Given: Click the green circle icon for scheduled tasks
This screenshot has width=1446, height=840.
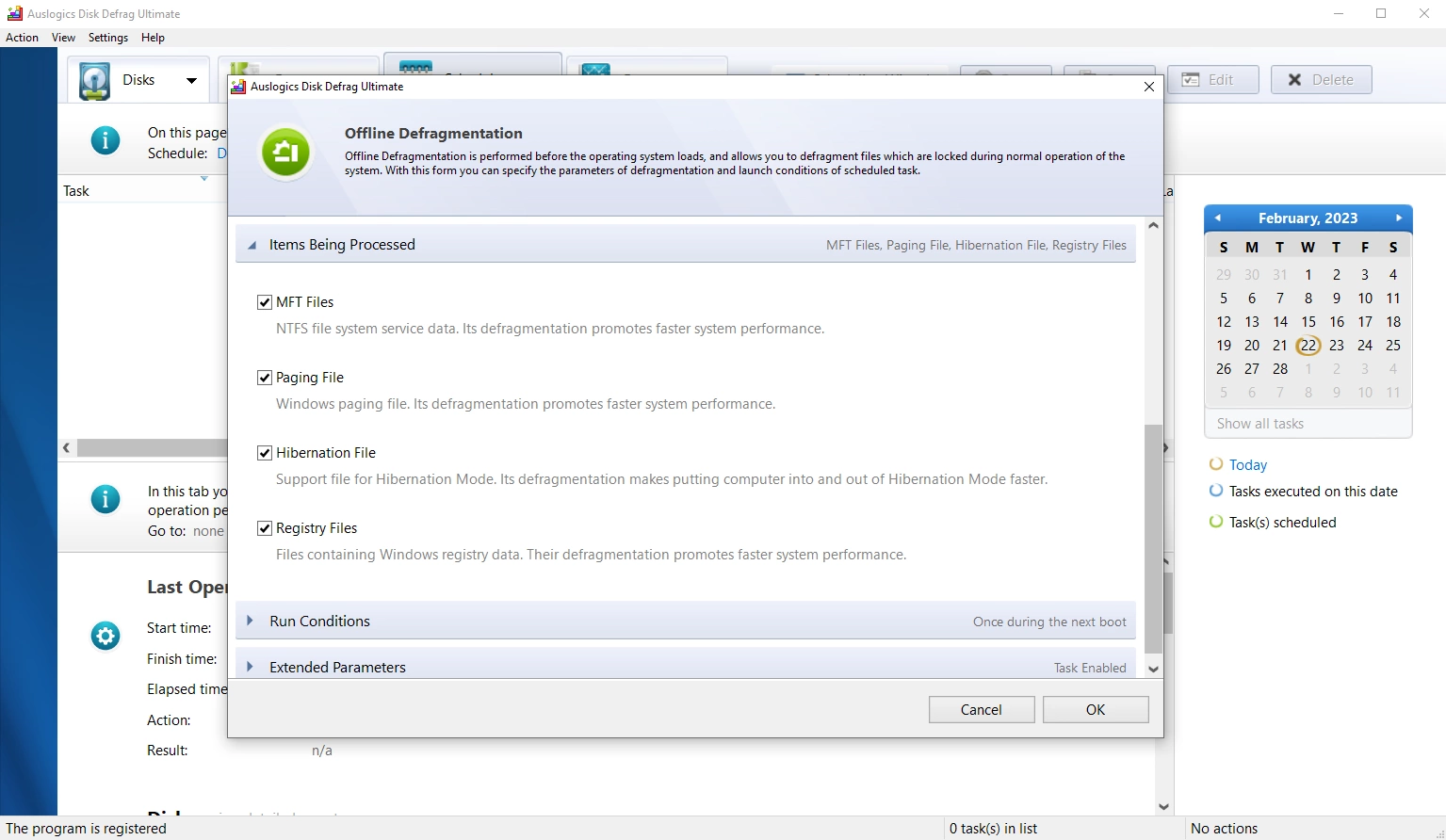Looking at the screenshot, I should tap(1216, 521).
